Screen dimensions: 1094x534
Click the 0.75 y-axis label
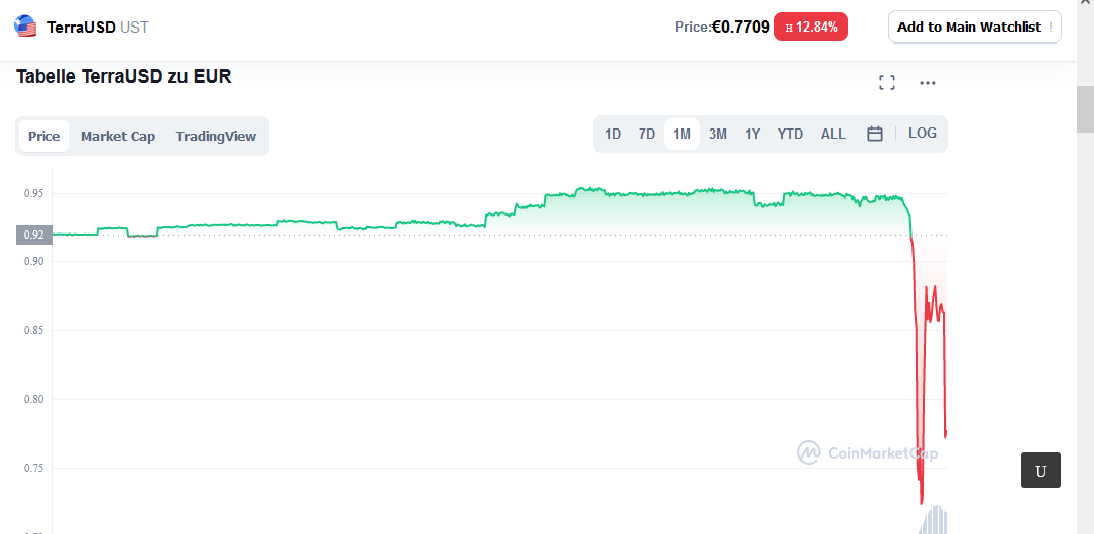(x=33, y=468)
